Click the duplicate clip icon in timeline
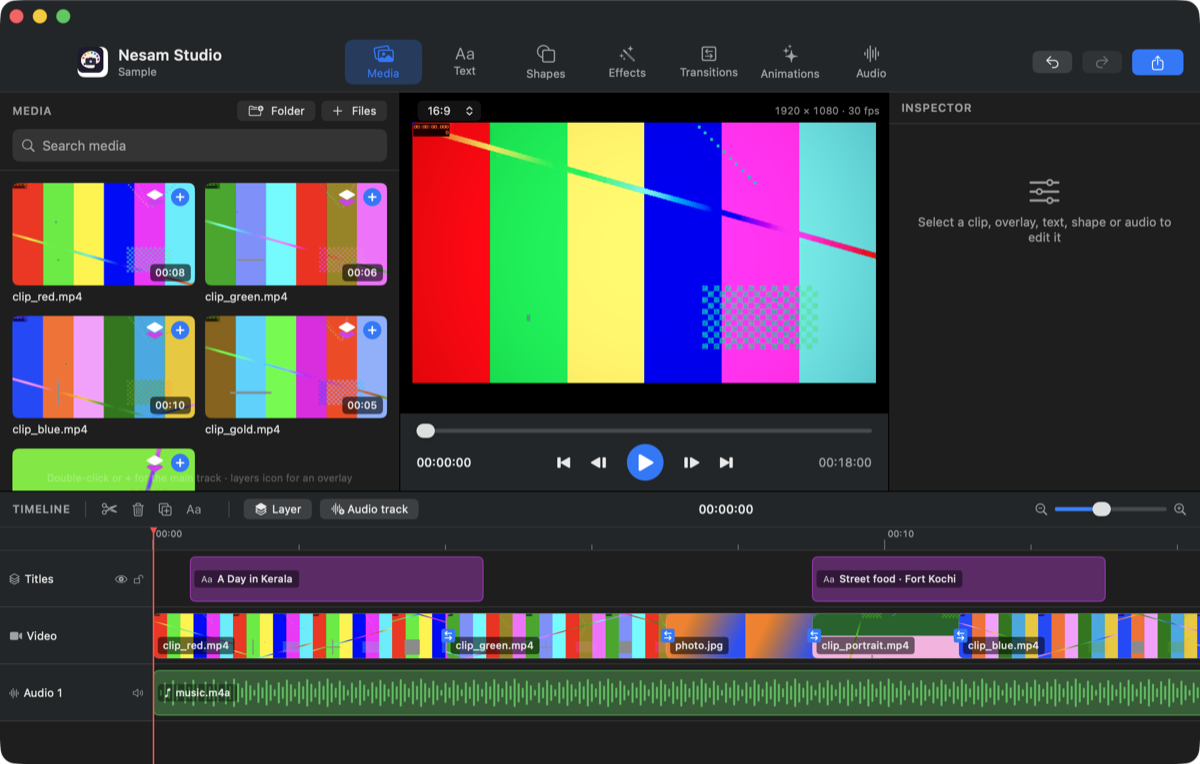Viewport: 1200px width, 764px height. [x=165, y=509]
